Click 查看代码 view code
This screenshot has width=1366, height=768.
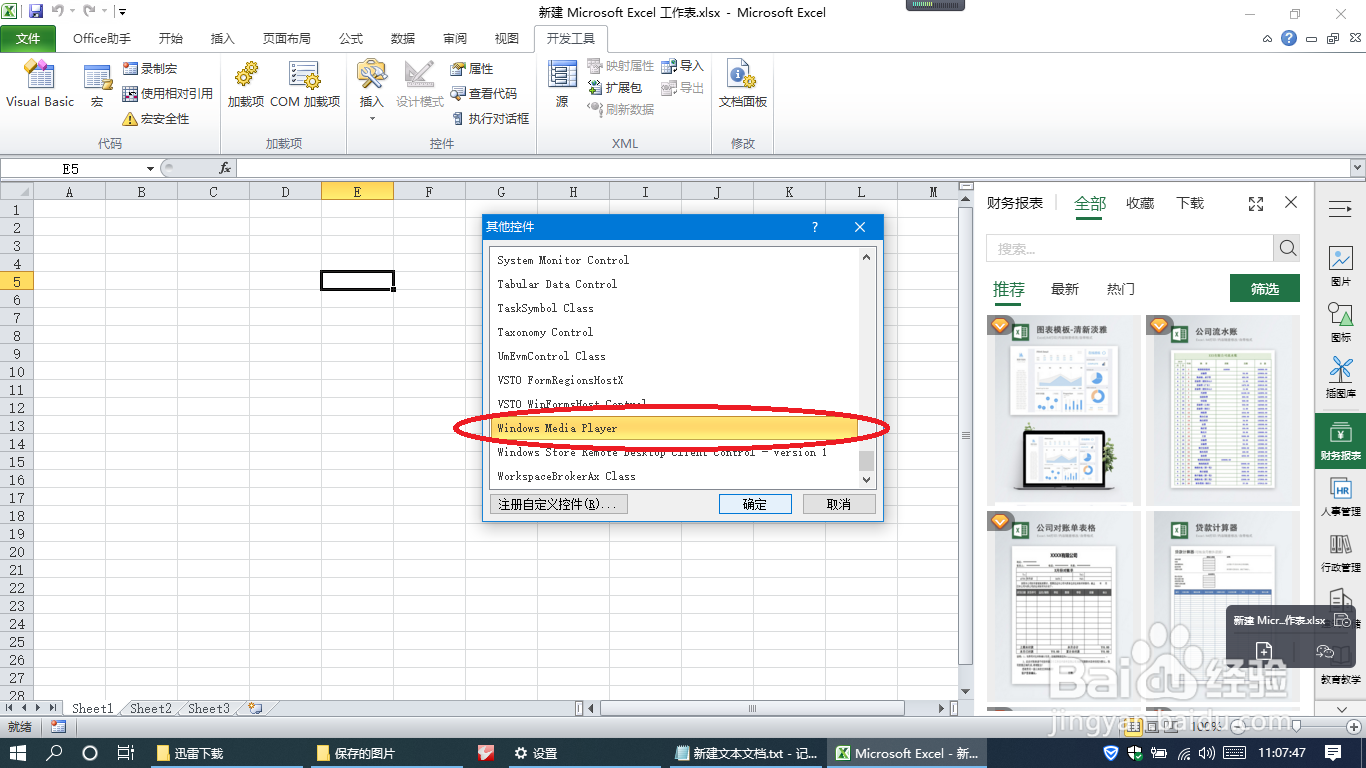484,94
